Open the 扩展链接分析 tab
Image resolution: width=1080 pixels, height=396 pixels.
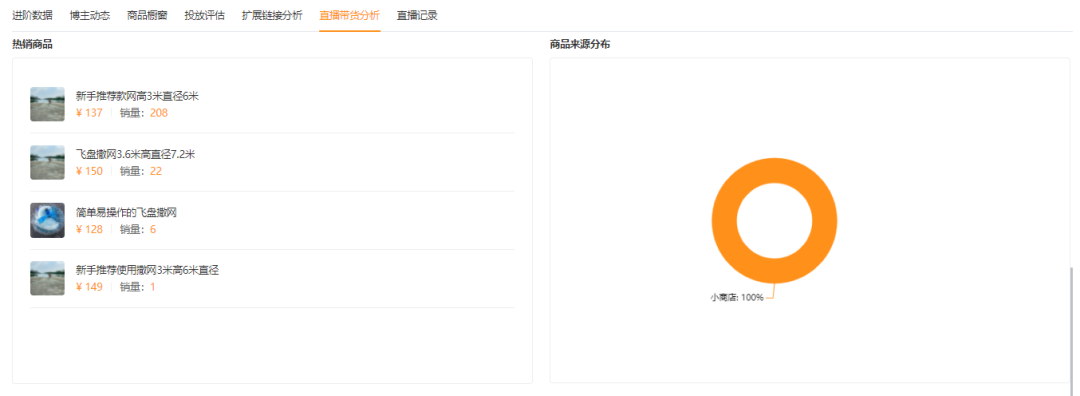(272, 15)
